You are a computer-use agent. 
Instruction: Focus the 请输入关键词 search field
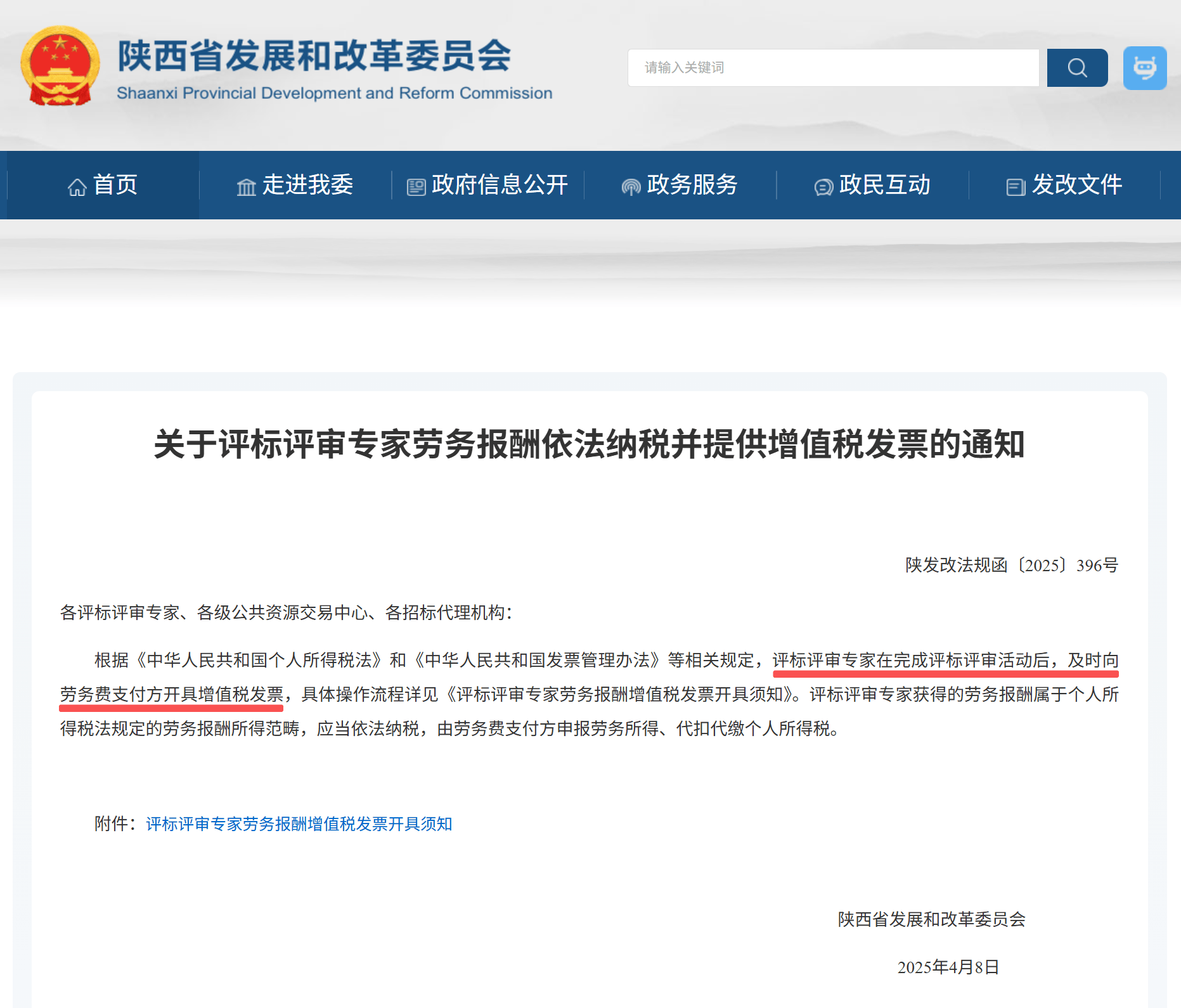pyautogui.click(x=832, y=68)
